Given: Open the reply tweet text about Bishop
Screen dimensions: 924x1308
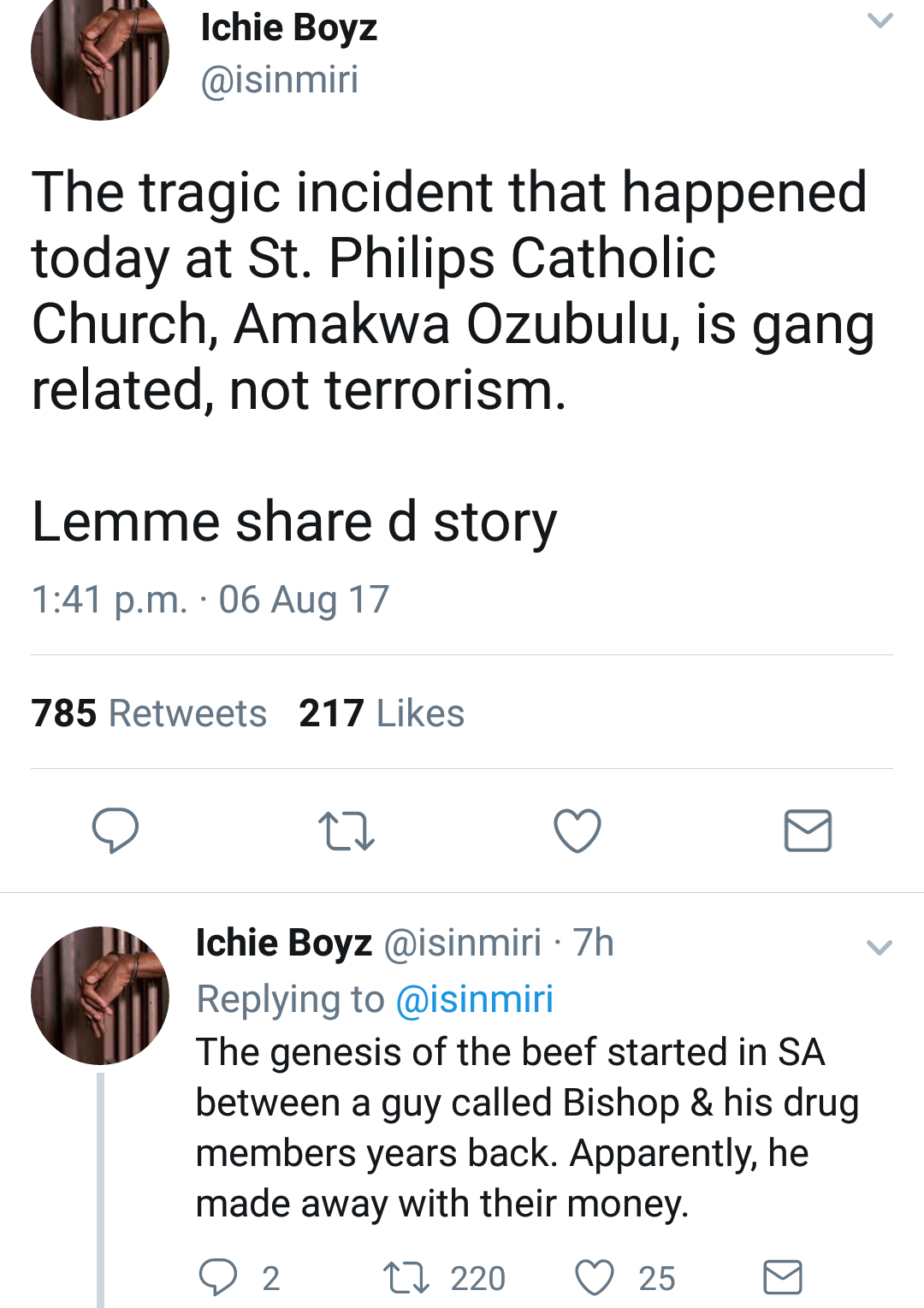Looking at the screenshot, I should (x=513, y=1127).
